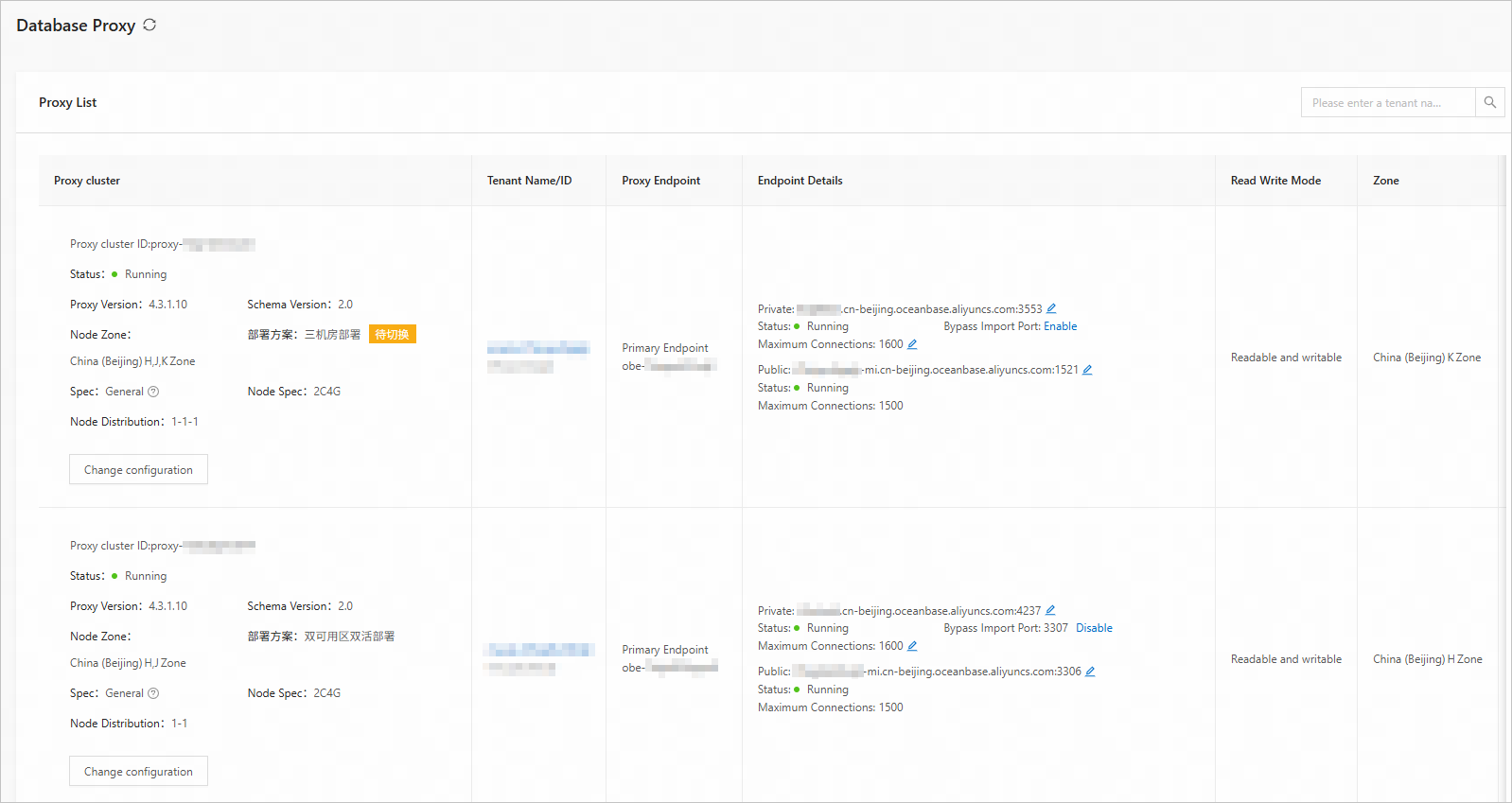Click Maximum Connections: 1500 under port 1521
The height and width of the screenshot is (803, 1512).
pos(830,406)
